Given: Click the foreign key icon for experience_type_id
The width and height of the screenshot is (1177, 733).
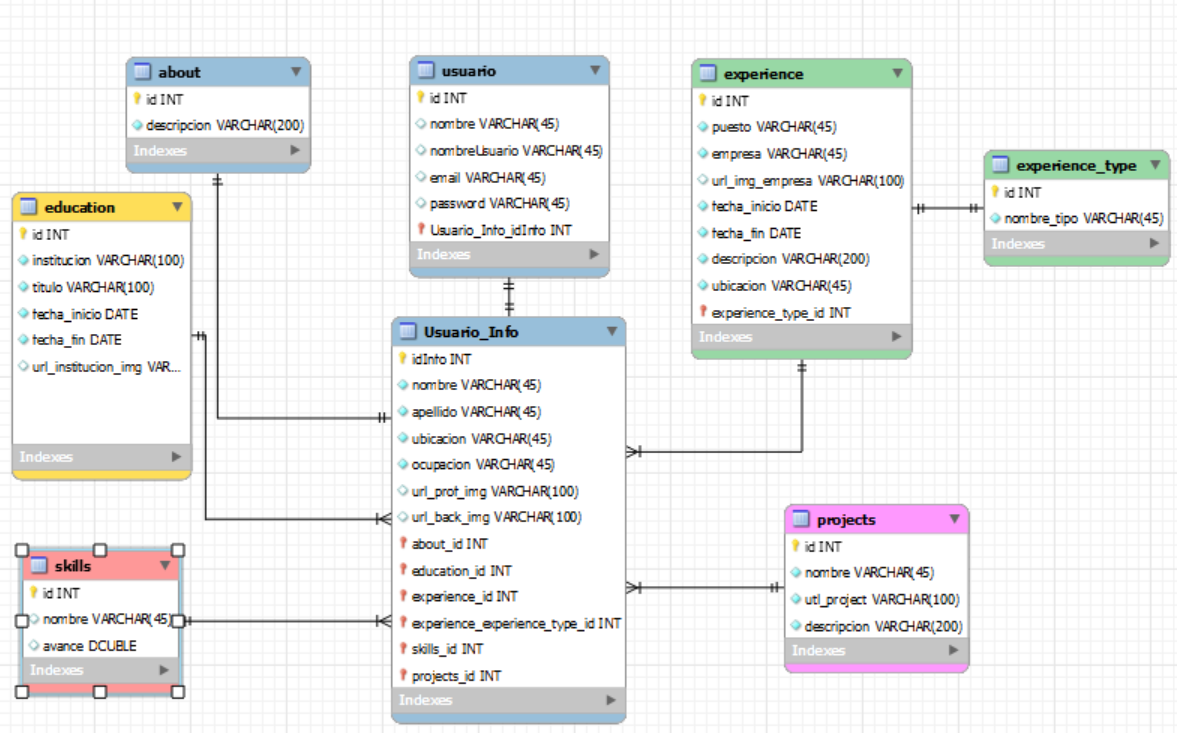Looking at the screenshot, I should tap(703, 312).
